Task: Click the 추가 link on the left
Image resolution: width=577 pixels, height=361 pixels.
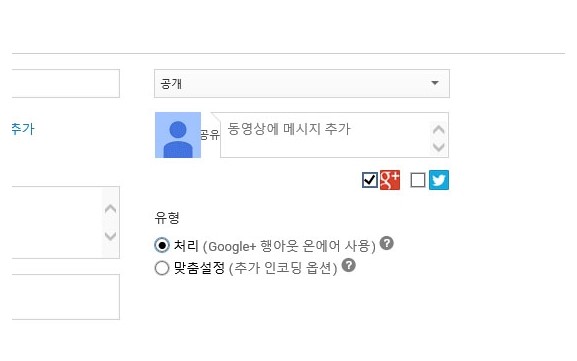Action: 23,129
